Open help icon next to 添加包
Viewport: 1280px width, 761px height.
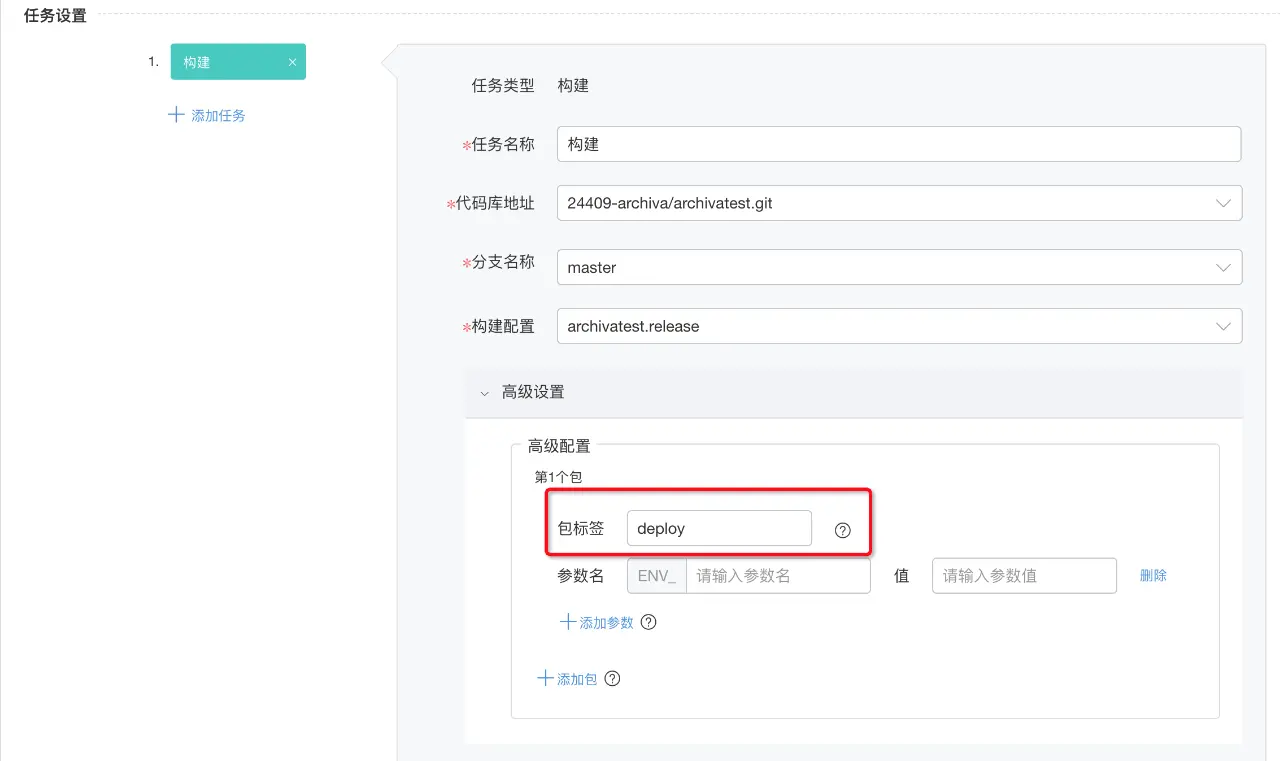click(612, 678)
